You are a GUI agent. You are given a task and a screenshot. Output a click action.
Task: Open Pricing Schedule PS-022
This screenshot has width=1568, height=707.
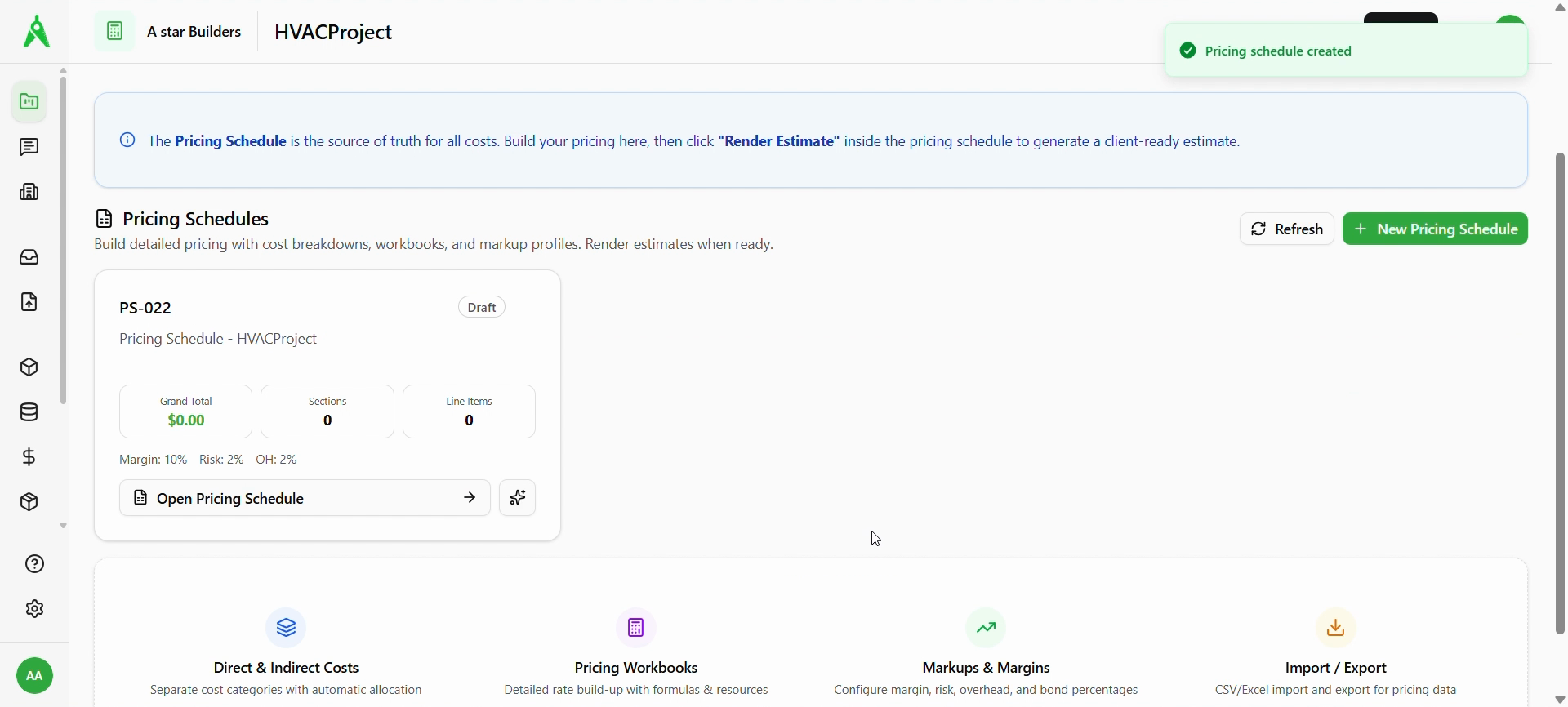pos(305,498)
